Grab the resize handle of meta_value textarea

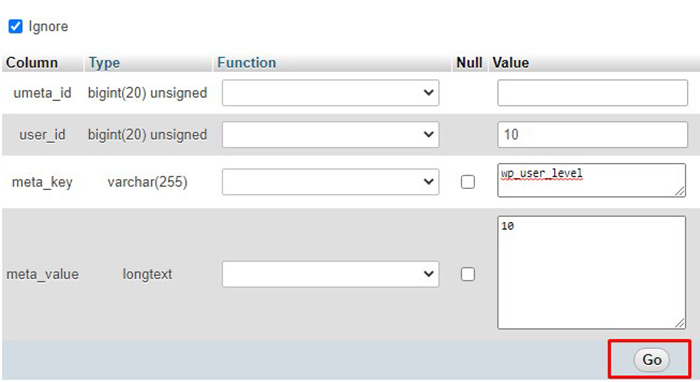click(680, 324)
